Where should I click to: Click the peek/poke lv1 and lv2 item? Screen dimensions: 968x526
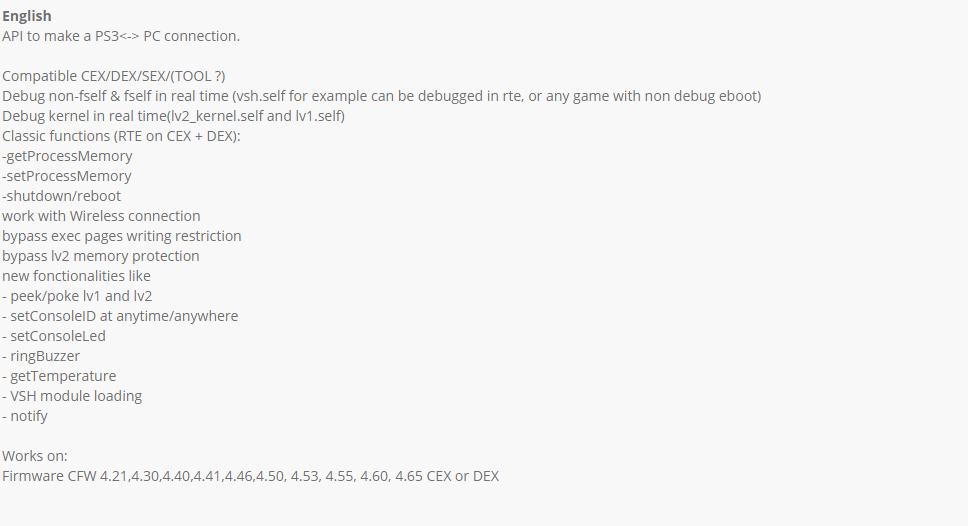(x=77, y=296)
